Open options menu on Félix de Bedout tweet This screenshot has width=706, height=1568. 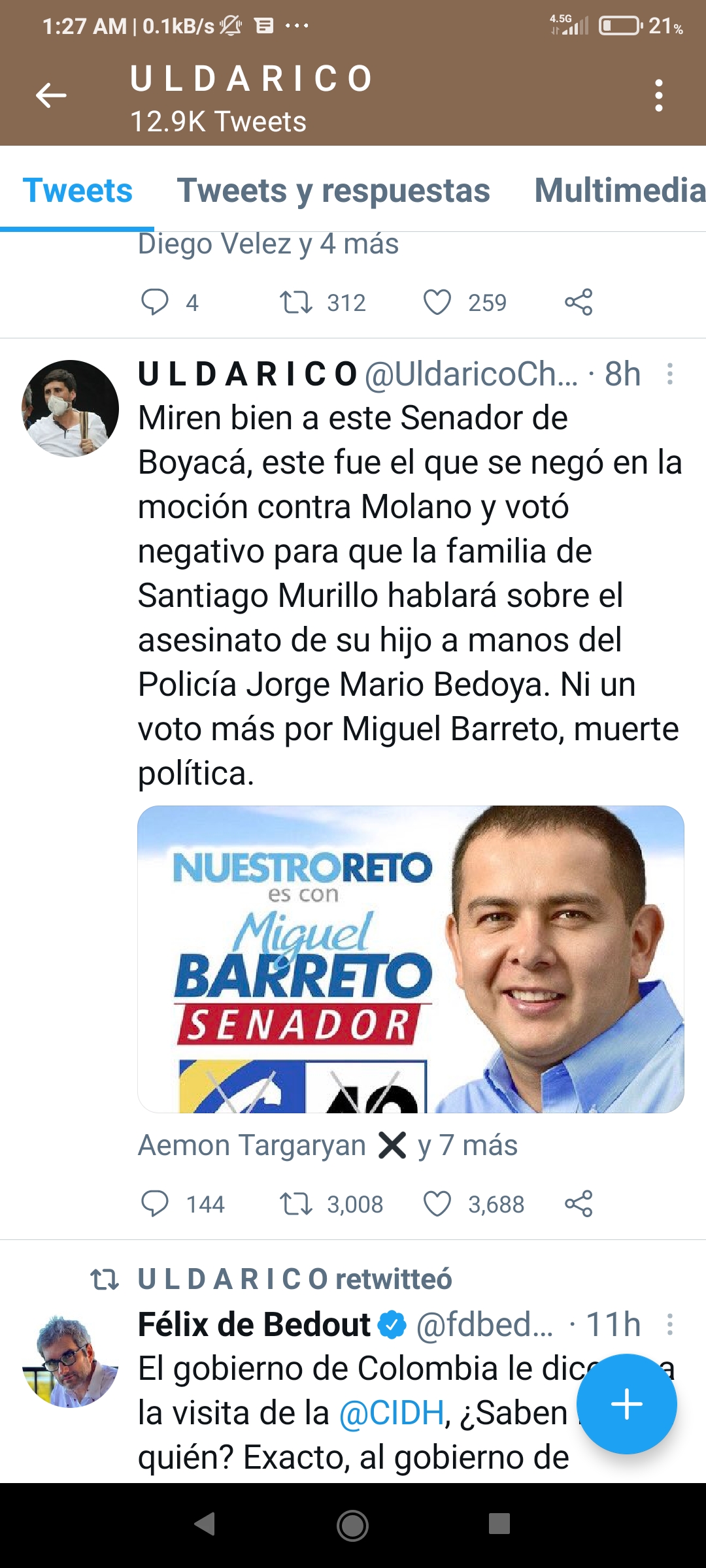[x=670, y=1324]
